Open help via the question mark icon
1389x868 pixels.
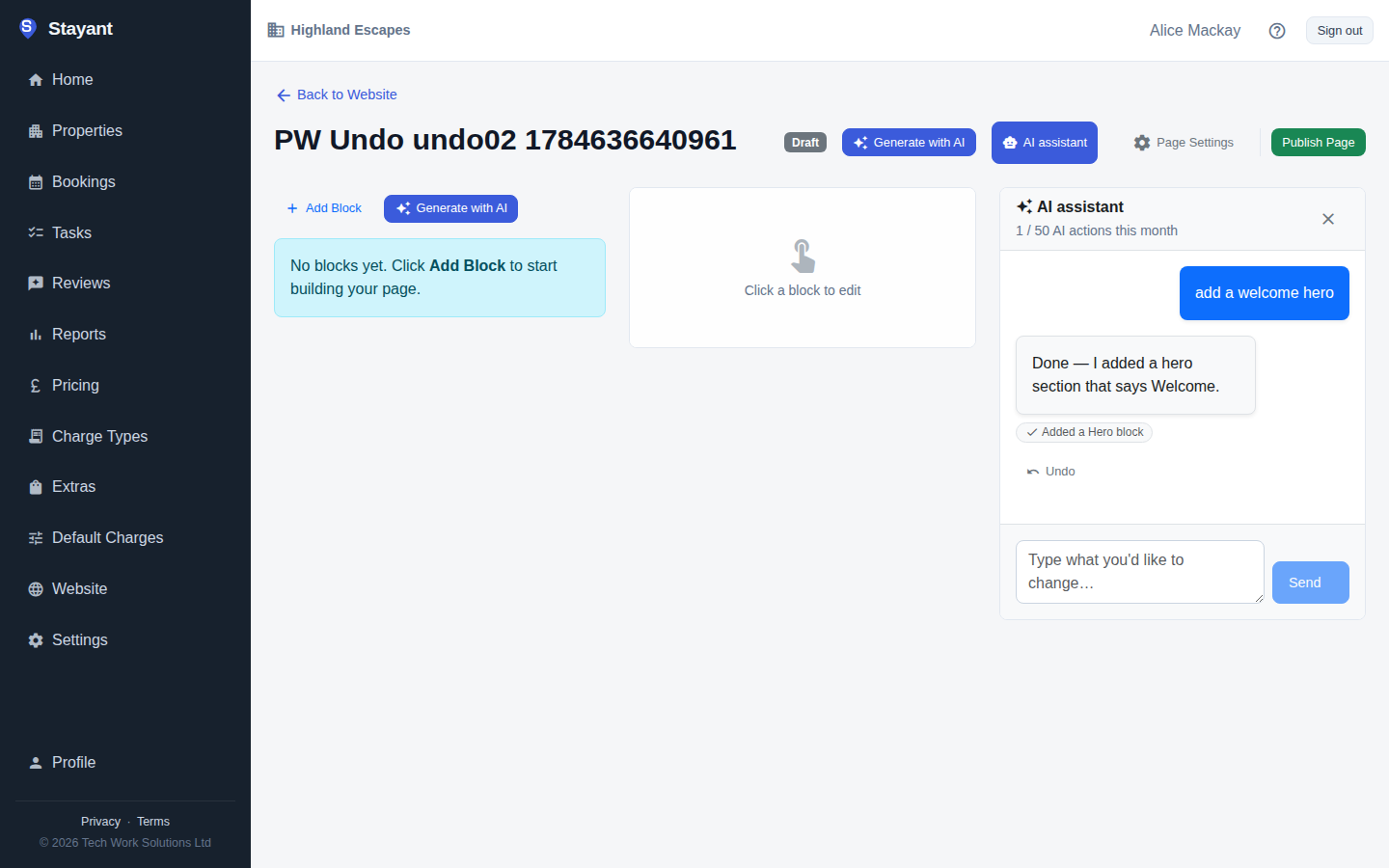[x=1277, y=31]
